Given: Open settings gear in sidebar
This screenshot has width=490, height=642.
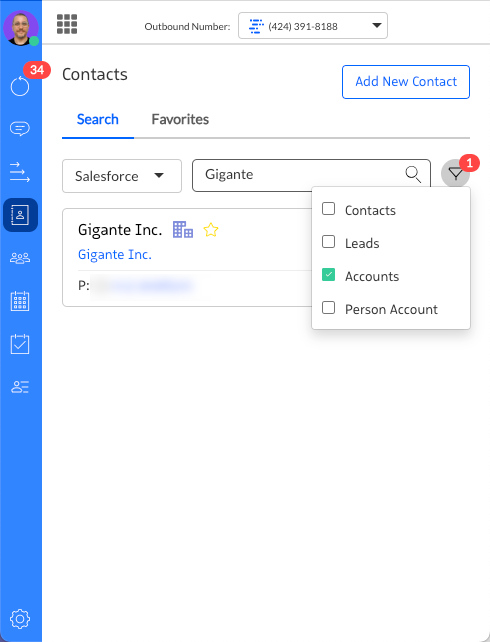Looking at the screenshot, I should click(x=20, y=619).
